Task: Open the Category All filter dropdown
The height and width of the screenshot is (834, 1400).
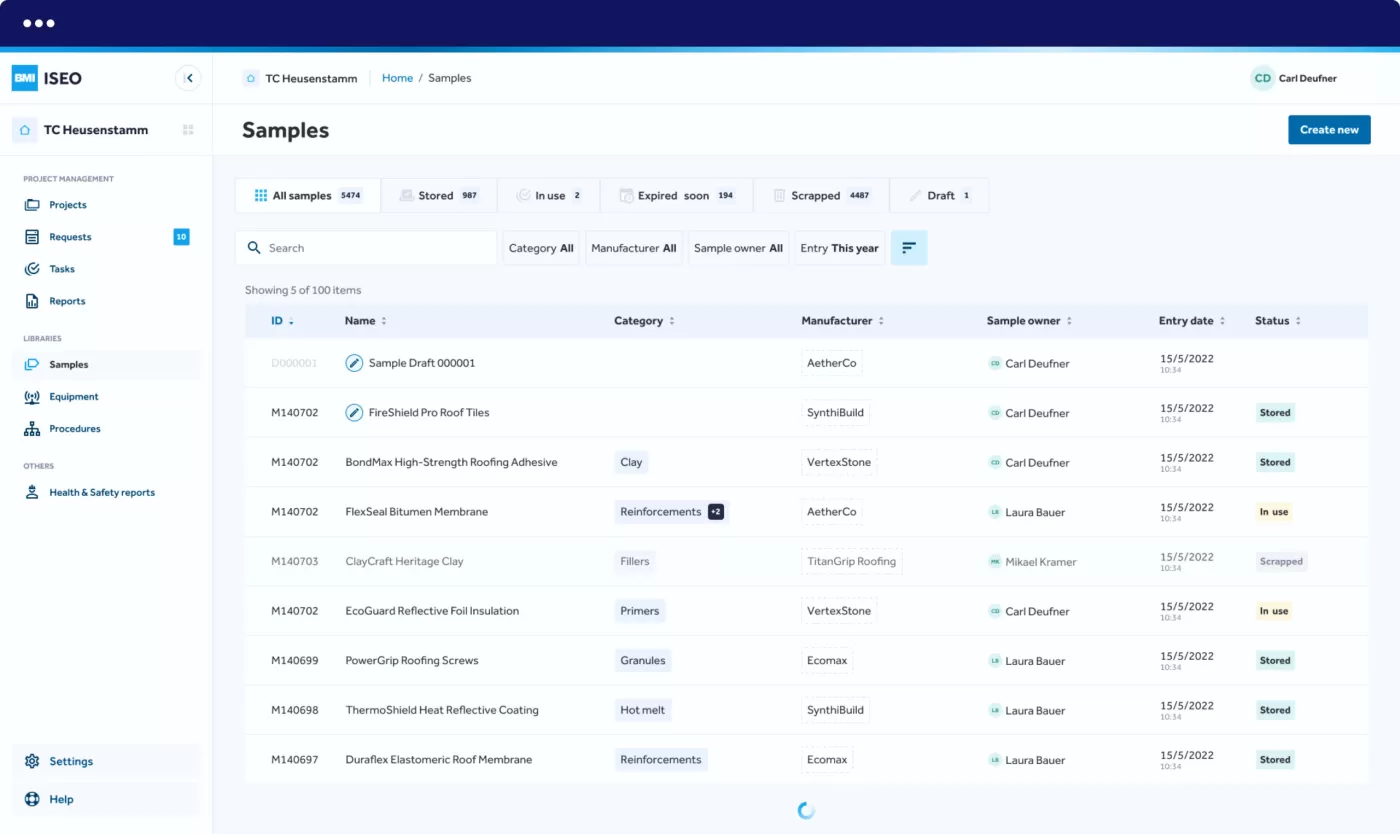Action: point(541,248)
